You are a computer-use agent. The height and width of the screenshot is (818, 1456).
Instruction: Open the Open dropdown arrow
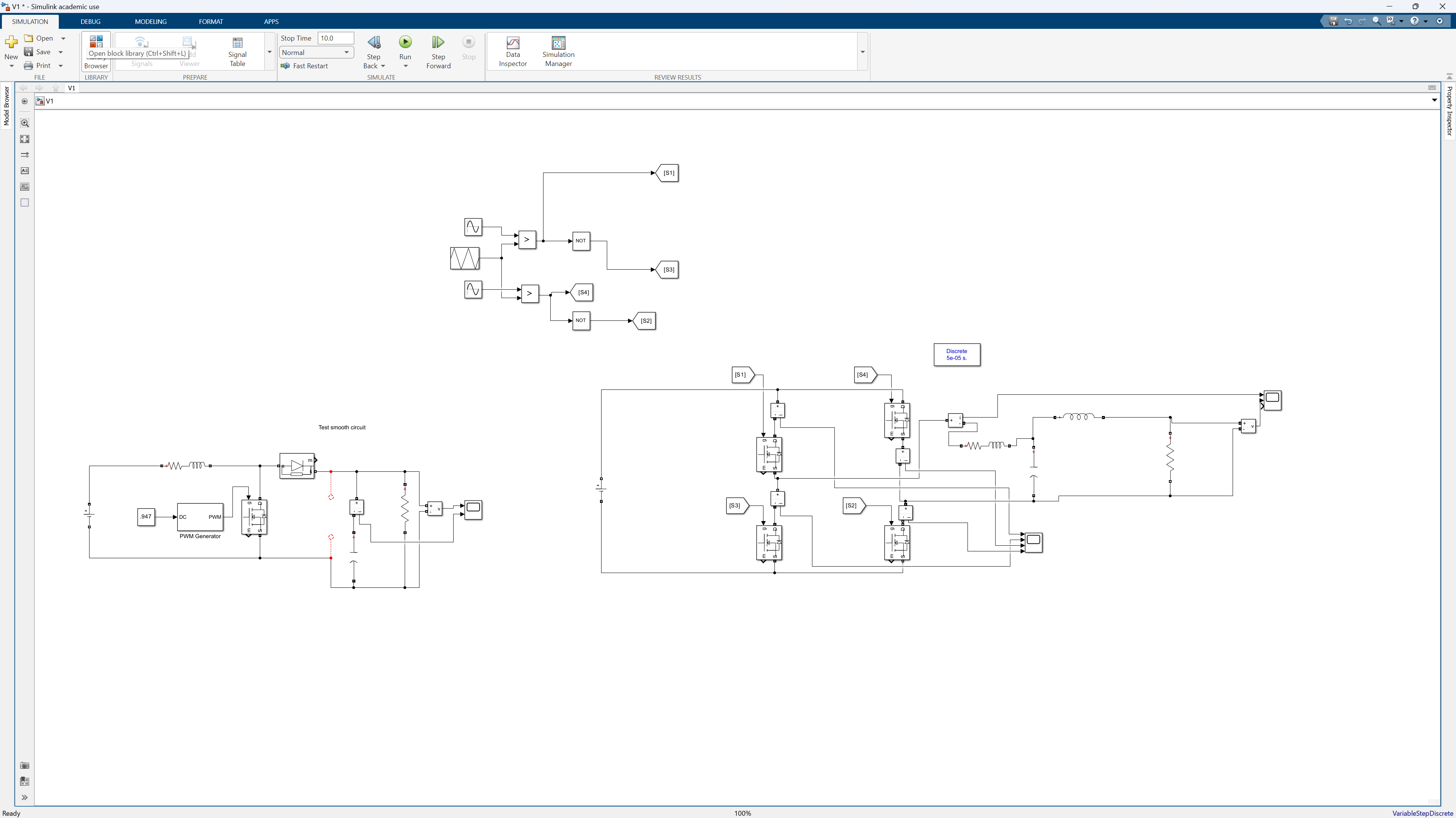click(x=63, y=38)
